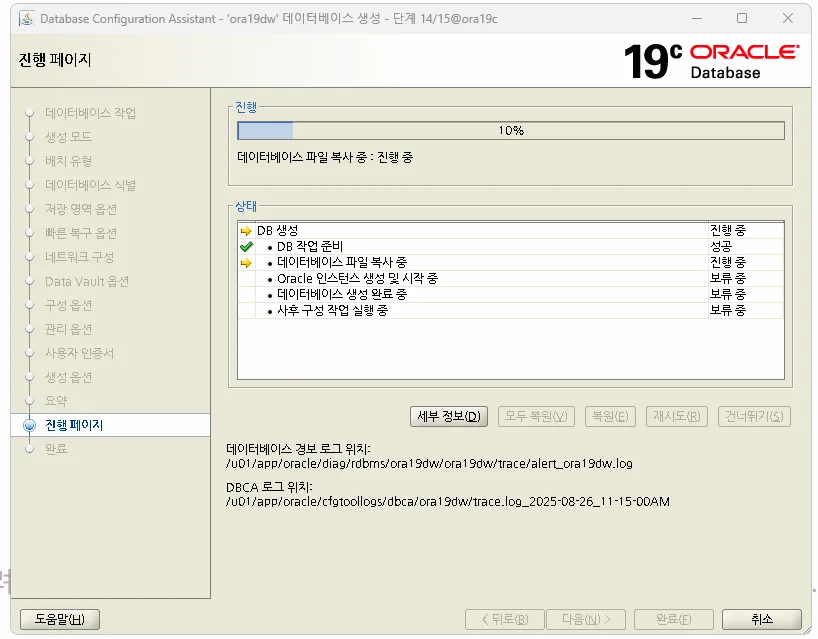Image resolution: width=818 pixels, height=639 pixels.
Task: Select 저장 영역 옵션 step in sidebar
Action: tap(81, 209)
